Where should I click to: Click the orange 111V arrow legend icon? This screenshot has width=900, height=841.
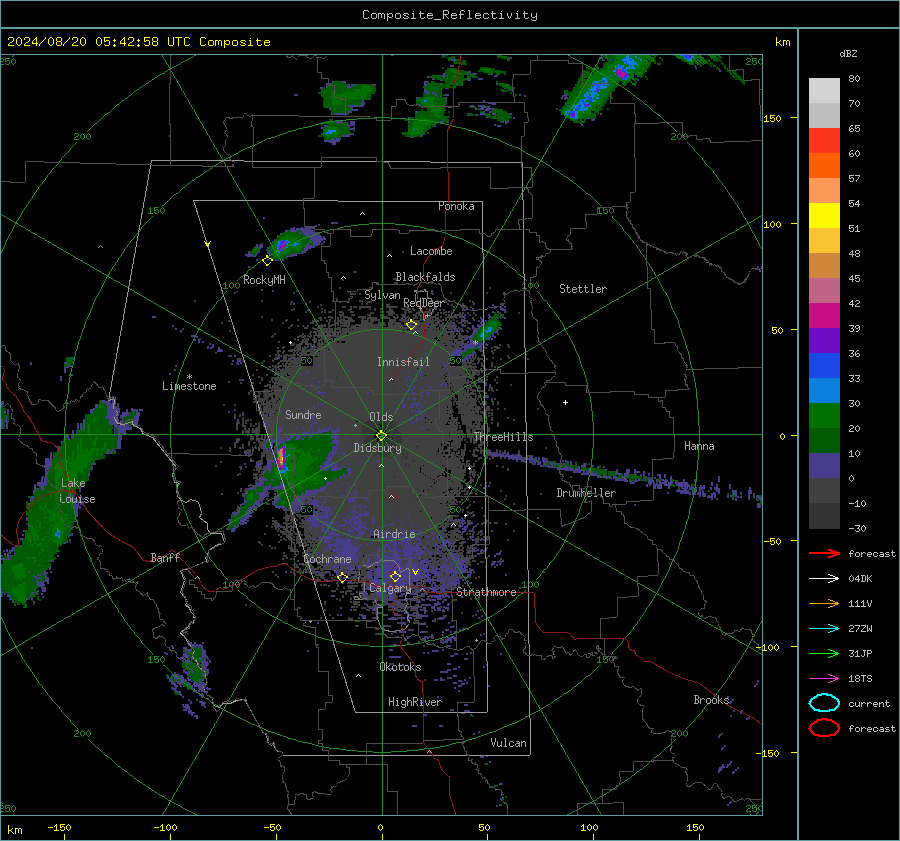point(824,603)
